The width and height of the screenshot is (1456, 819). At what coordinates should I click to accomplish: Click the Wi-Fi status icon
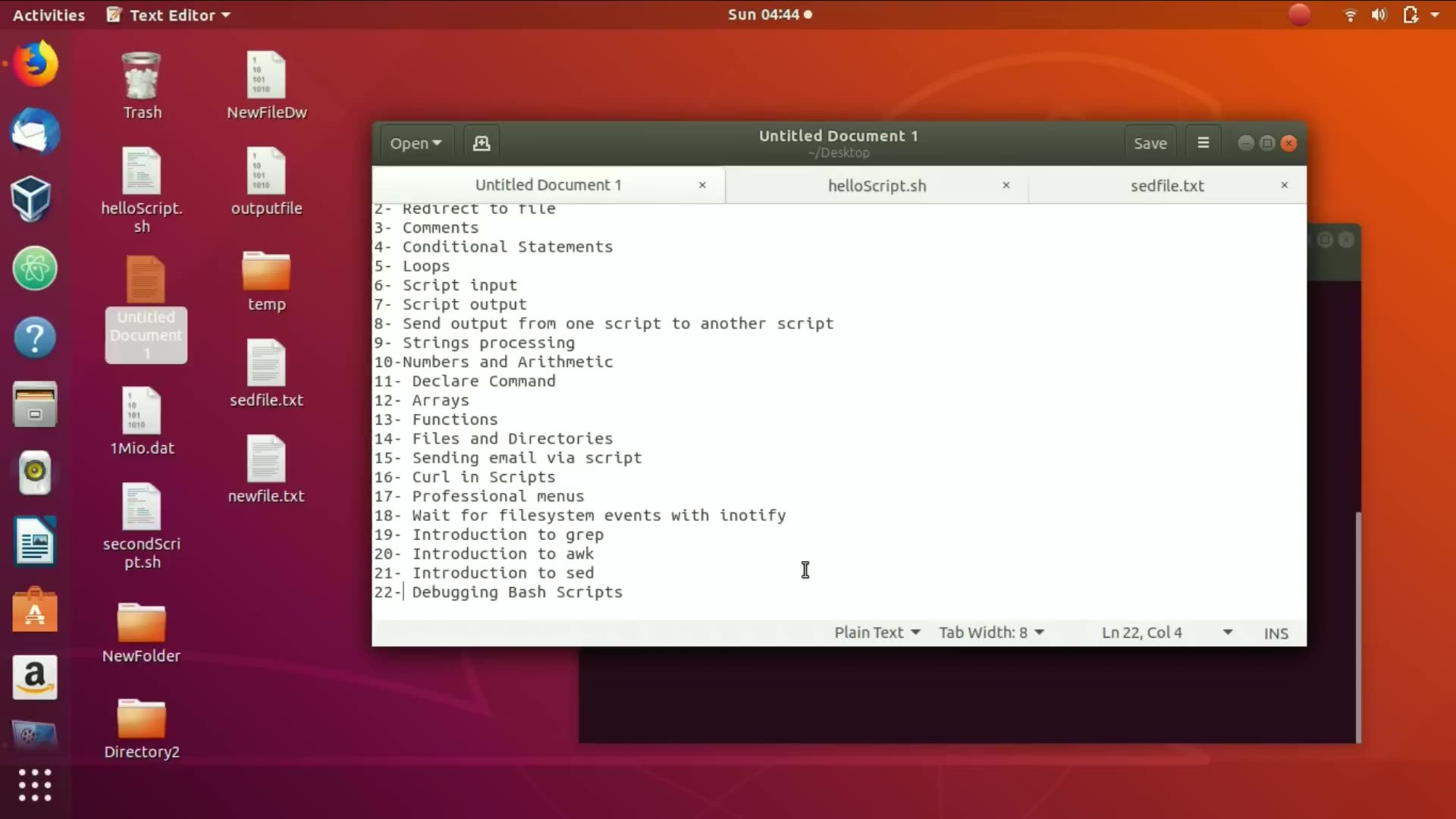1350,14
